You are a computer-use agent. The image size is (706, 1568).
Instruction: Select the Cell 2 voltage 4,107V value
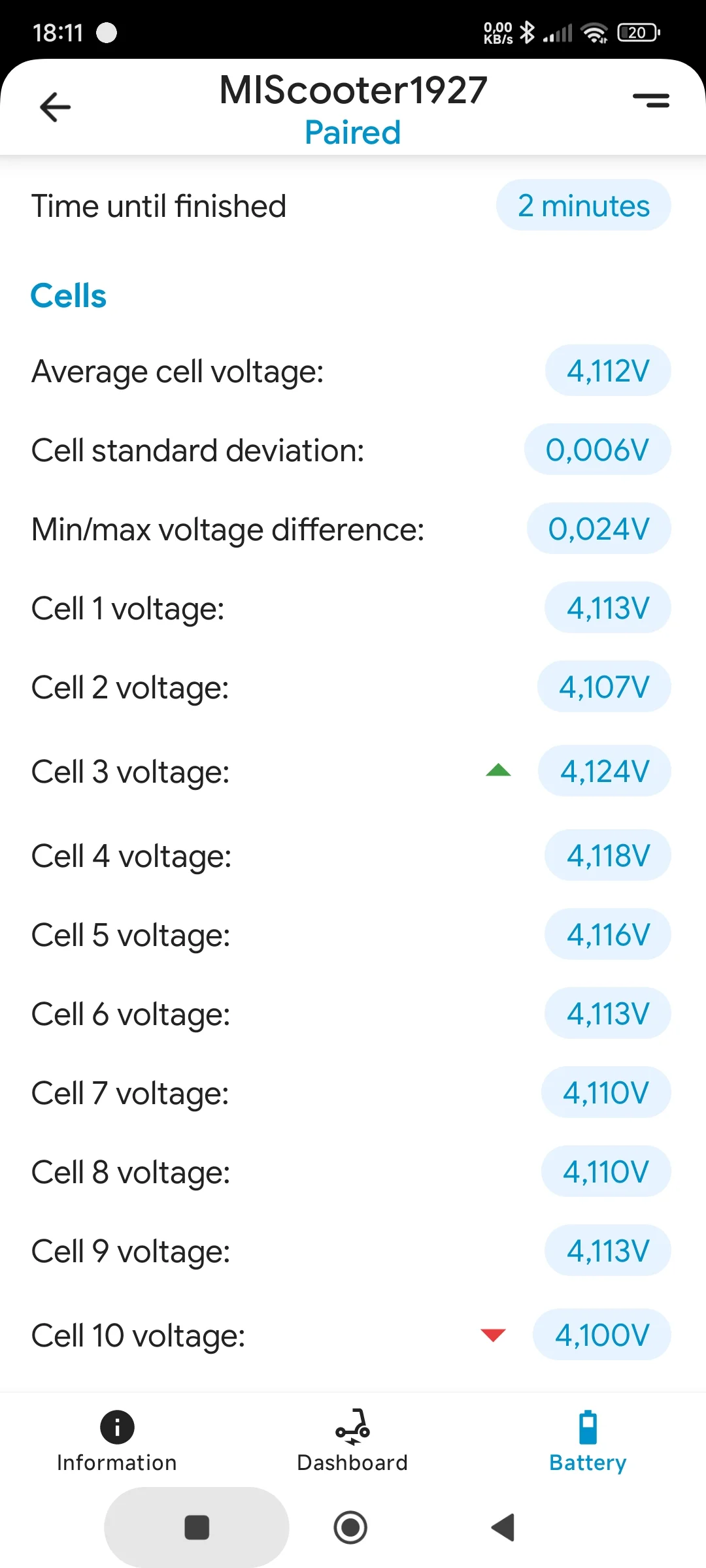[604, 687]
